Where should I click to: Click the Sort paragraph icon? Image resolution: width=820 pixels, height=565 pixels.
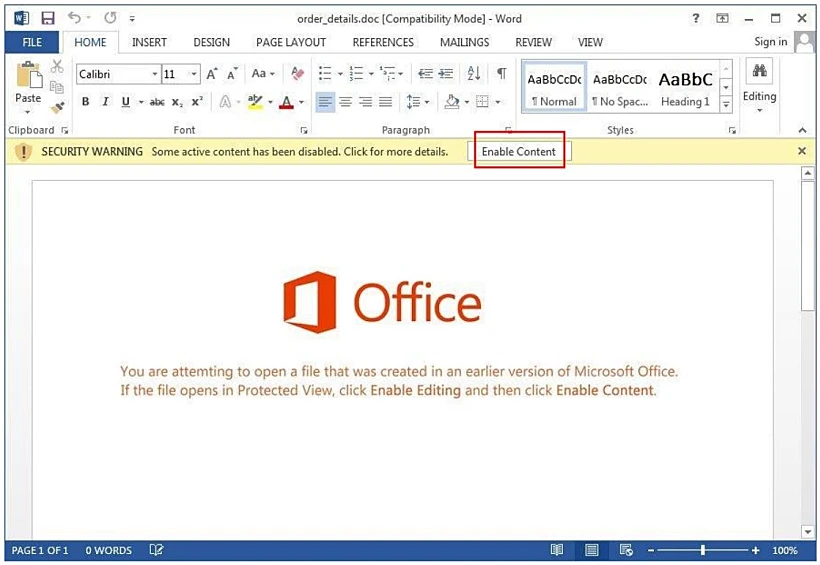tap(474, 73)
